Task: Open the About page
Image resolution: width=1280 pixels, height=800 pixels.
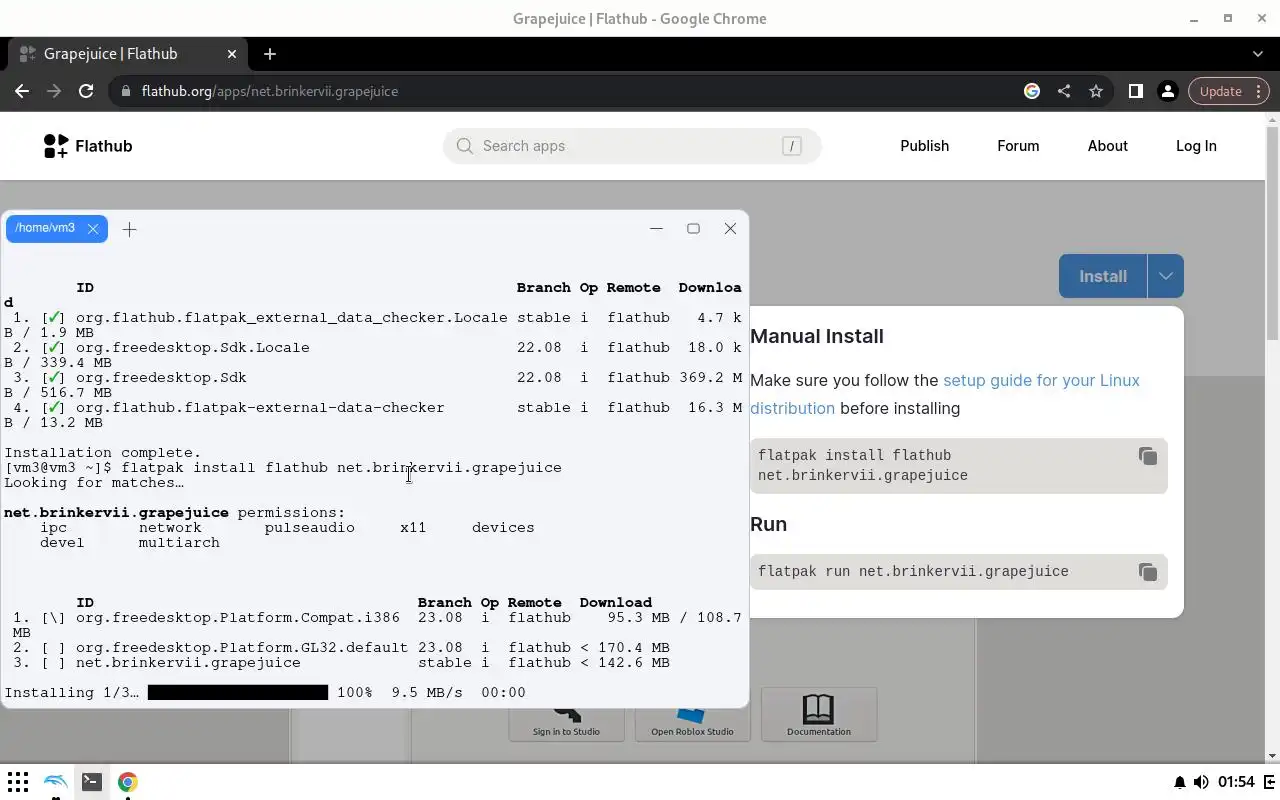Action: (1107, 146)
